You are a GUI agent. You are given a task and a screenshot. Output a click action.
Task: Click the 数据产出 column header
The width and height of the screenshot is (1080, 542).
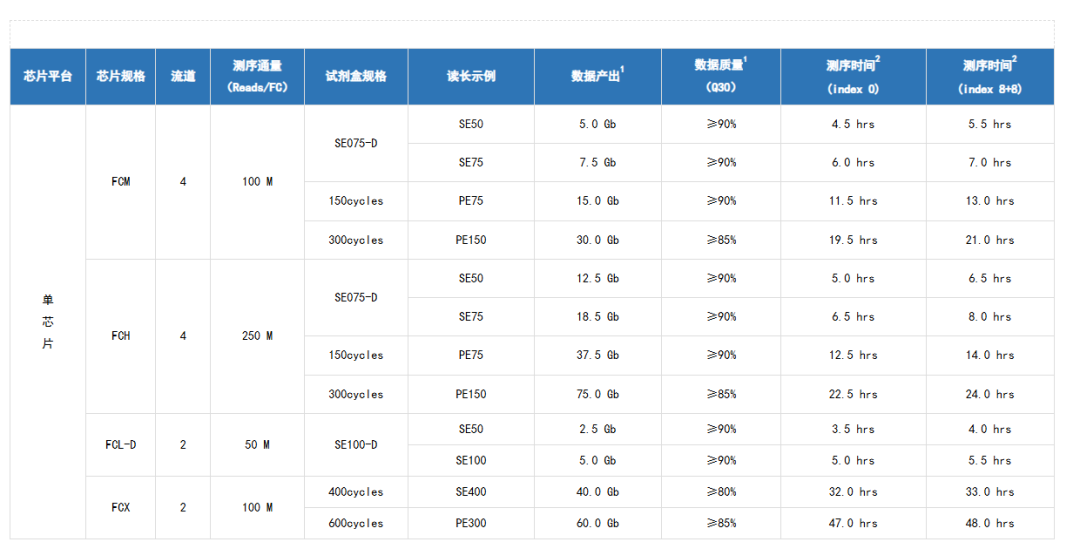point(598,76)
